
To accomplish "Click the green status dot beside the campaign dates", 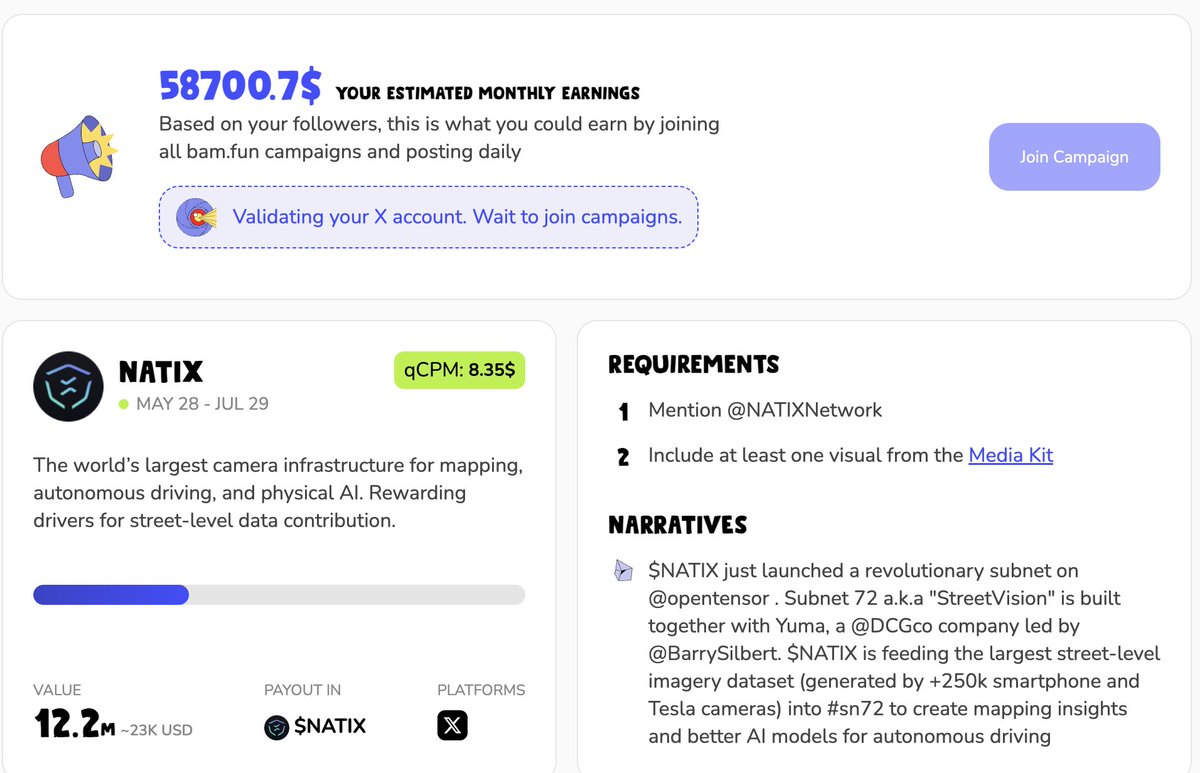I will [124, 404].
